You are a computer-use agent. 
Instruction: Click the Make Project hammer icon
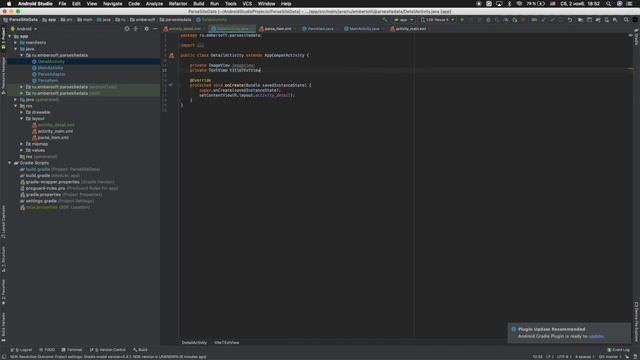pos(384,20)
